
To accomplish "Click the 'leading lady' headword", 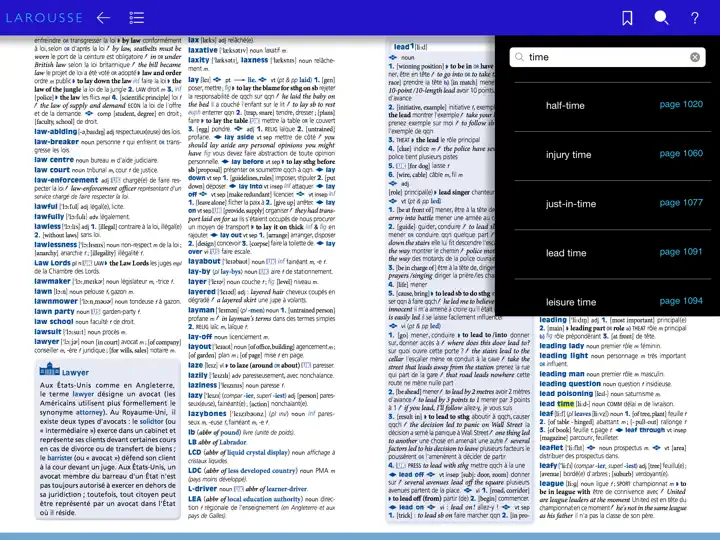I will point(562,346).
